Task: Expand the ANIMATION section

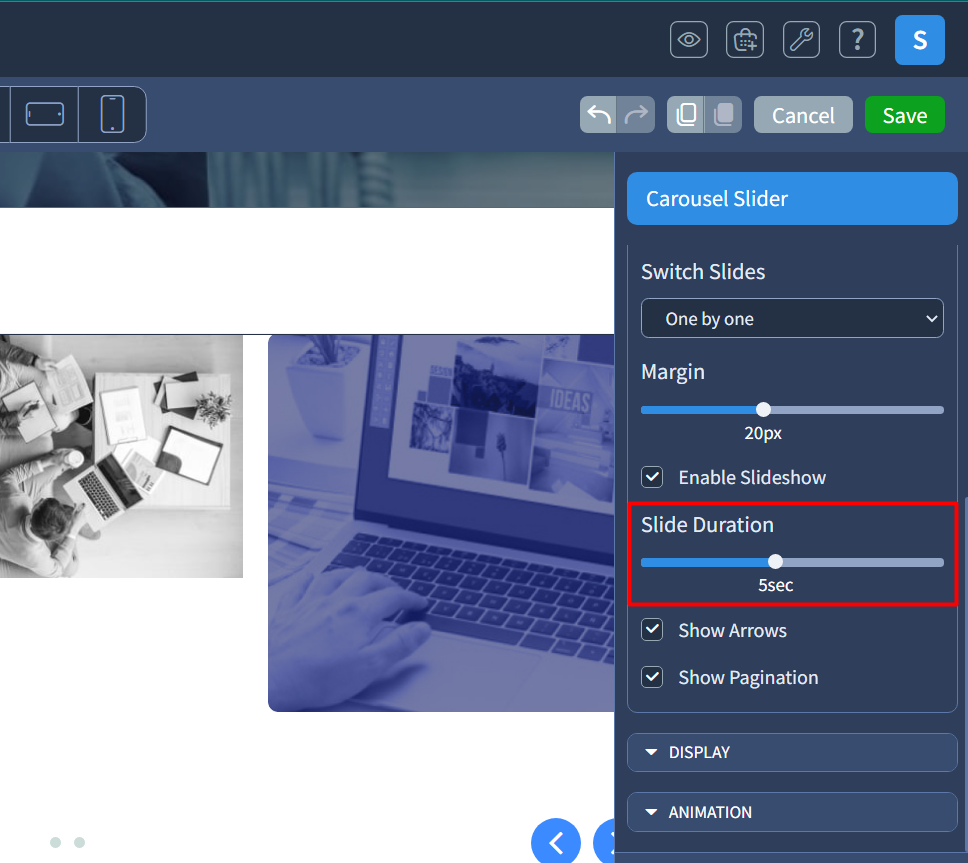Action: (x=792, y=812)
